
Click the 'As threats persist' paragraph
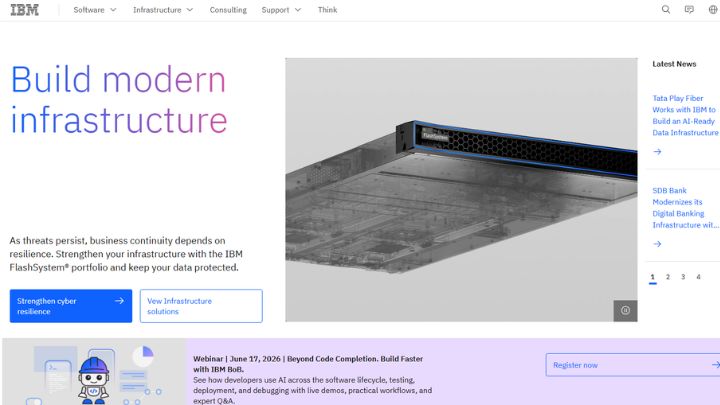click(x=126, y=254)
